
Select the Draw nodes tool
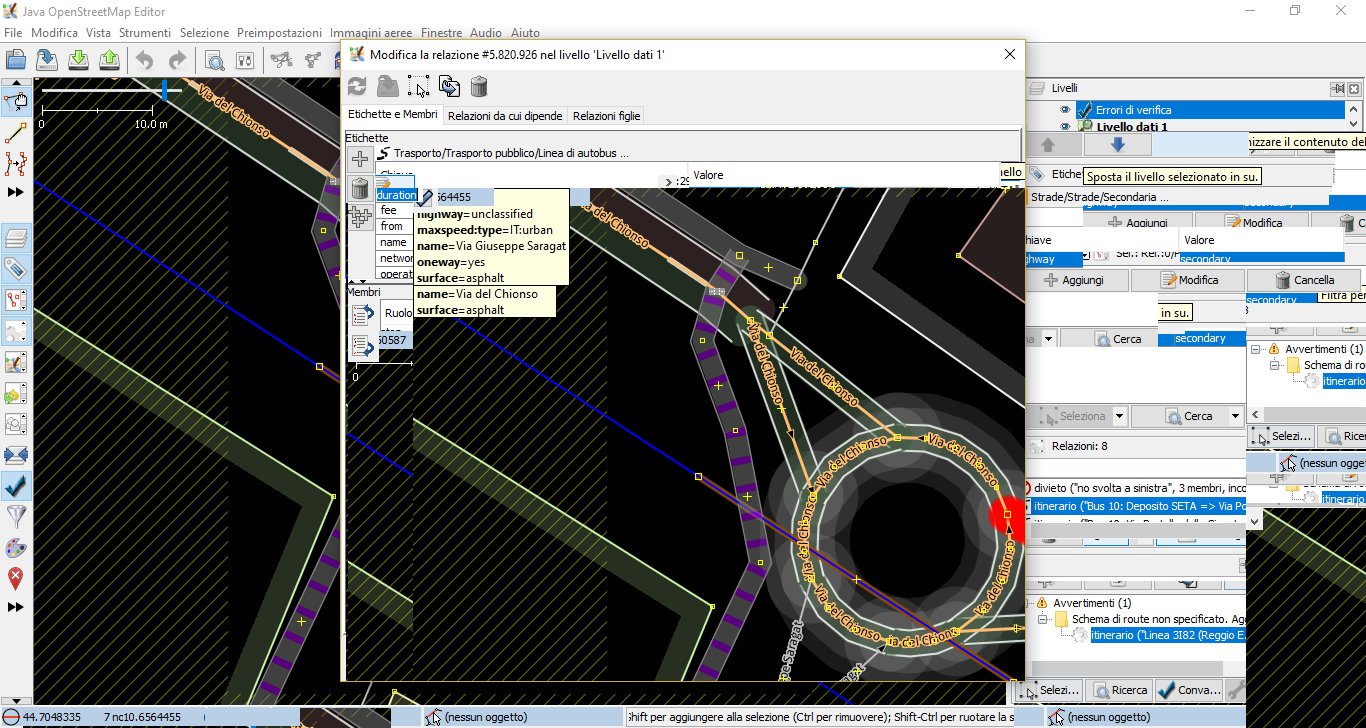[16, 132]
